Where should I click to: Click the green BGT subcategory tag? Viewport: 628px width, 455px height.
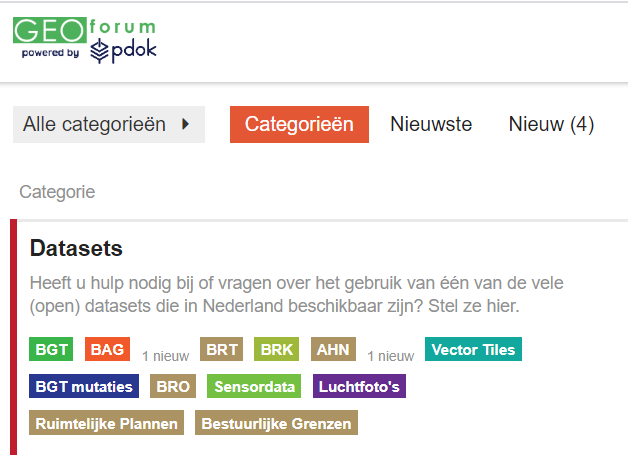[52, 350]
